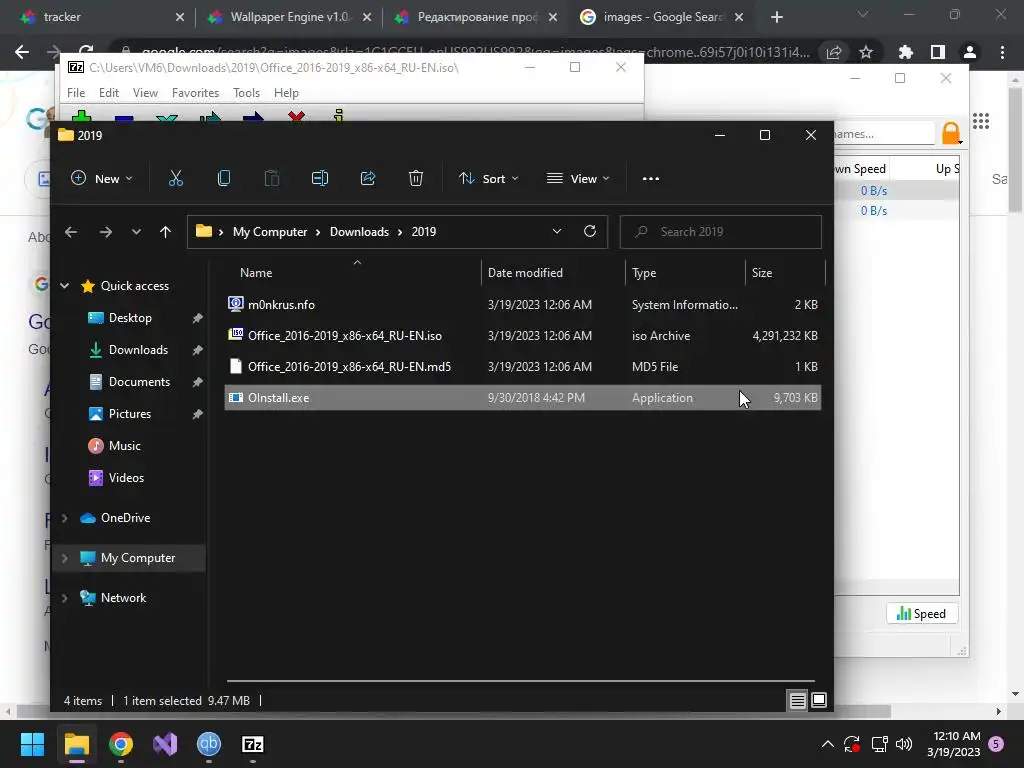Sort by Date modified column header
This screenshot has height=768, width=1024.
click(553, 273)
